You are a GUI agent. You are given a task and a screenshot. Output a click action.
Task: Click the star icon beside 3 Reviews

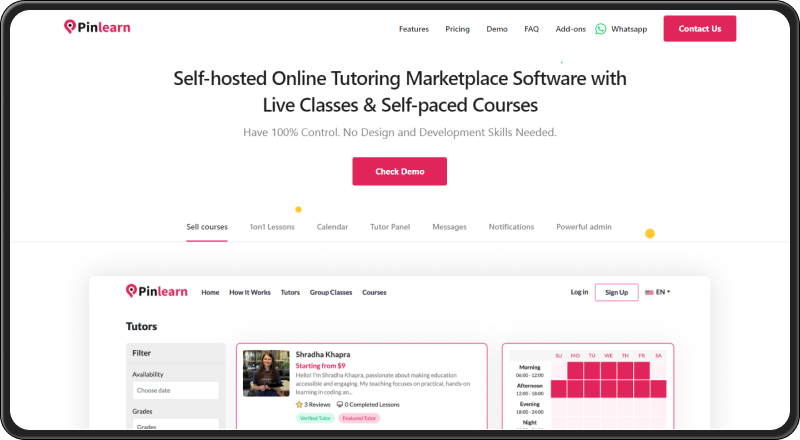click(300, 404)
